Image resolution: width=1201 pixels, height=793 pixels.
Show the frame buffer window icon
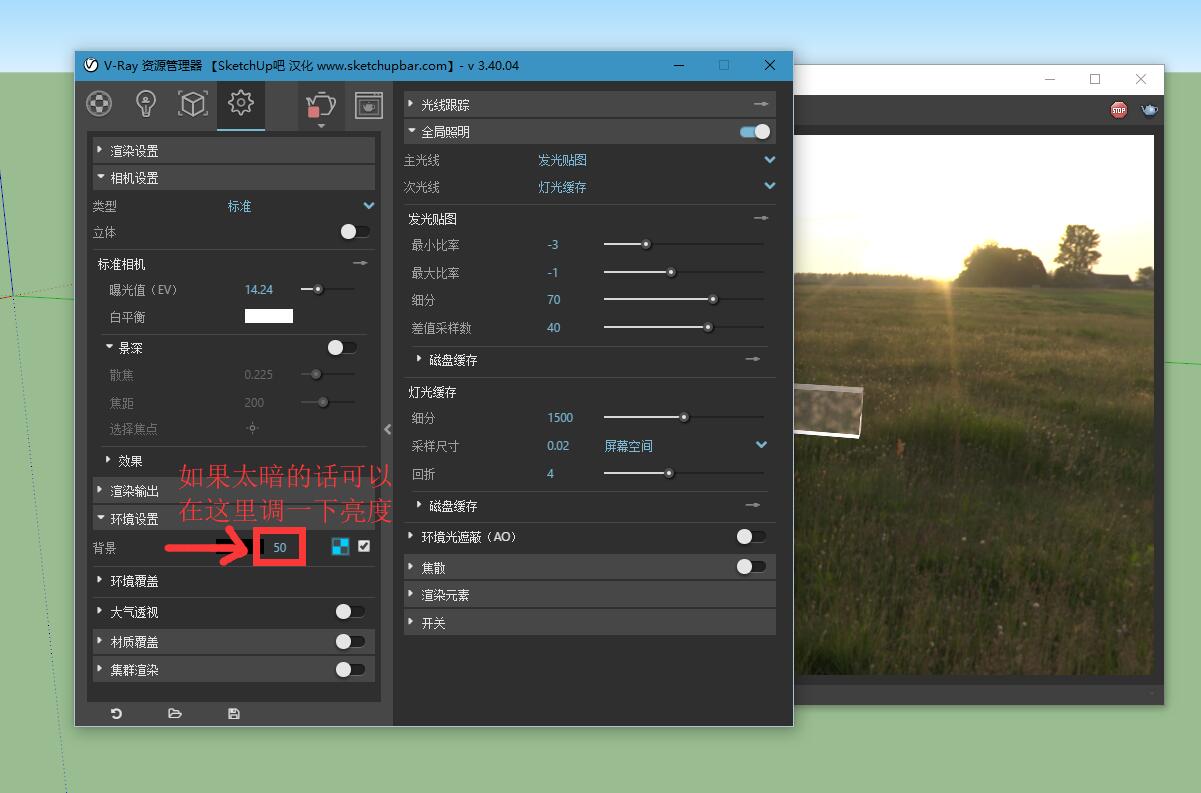(x=369, y=104)
